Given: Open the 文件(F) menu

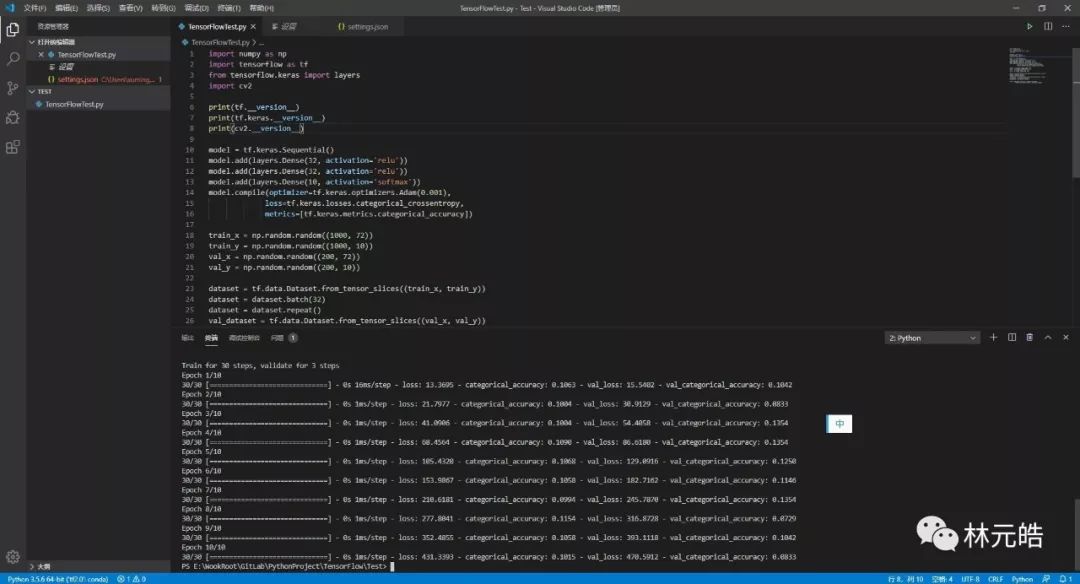Looking at the screenshot, I should coord(34,8).
